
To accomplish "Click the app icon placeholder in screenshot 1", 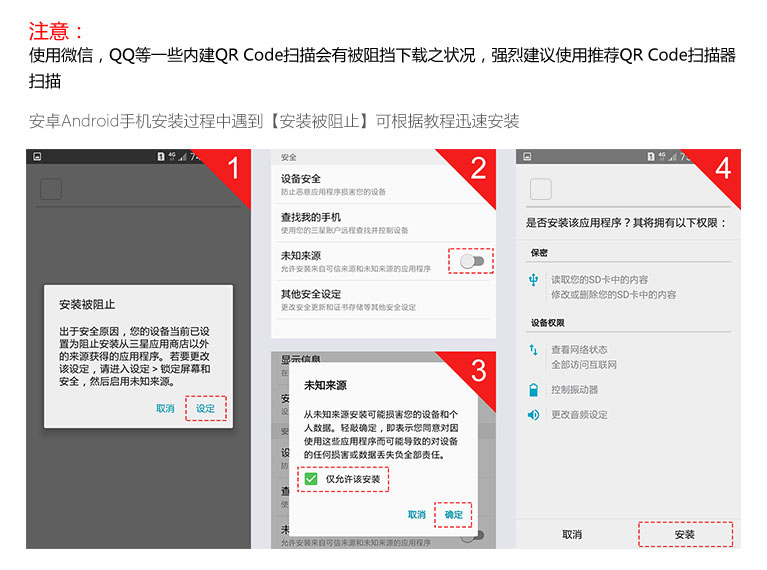I will (51, 189).
